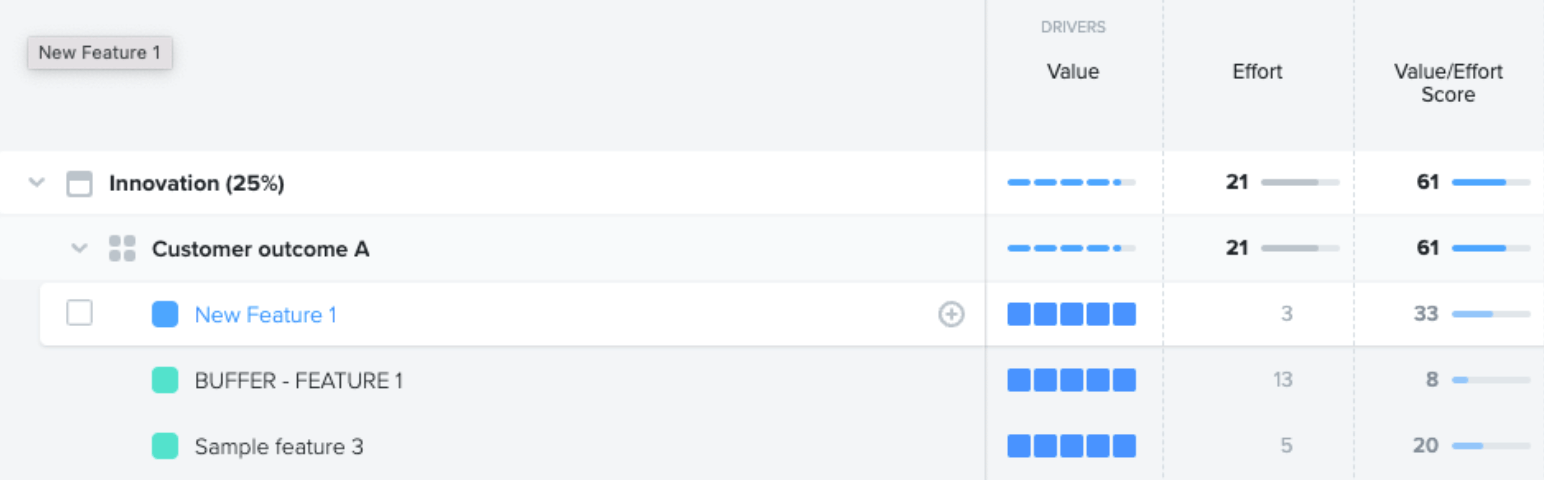
Task: Click the plus icon on New Feature 1 row
Action: pos(951,315)
